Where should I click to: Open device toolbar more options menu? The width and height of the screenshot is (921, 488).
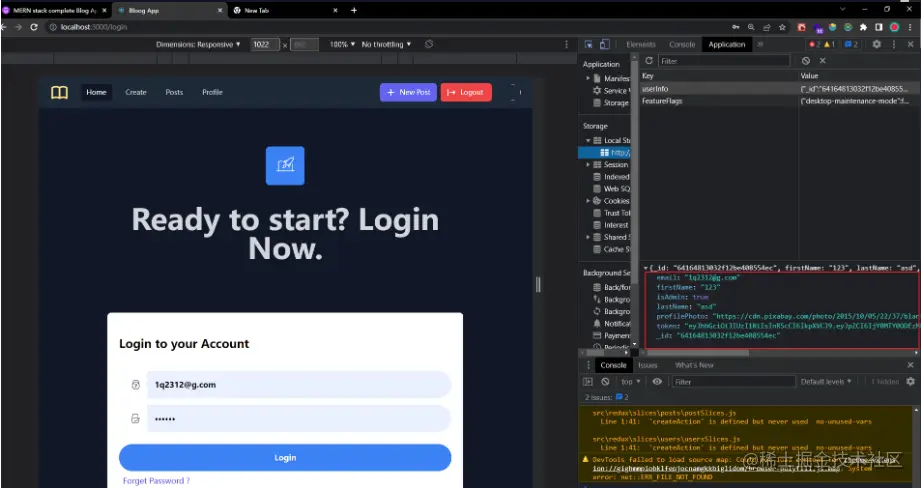coord(566,45)
